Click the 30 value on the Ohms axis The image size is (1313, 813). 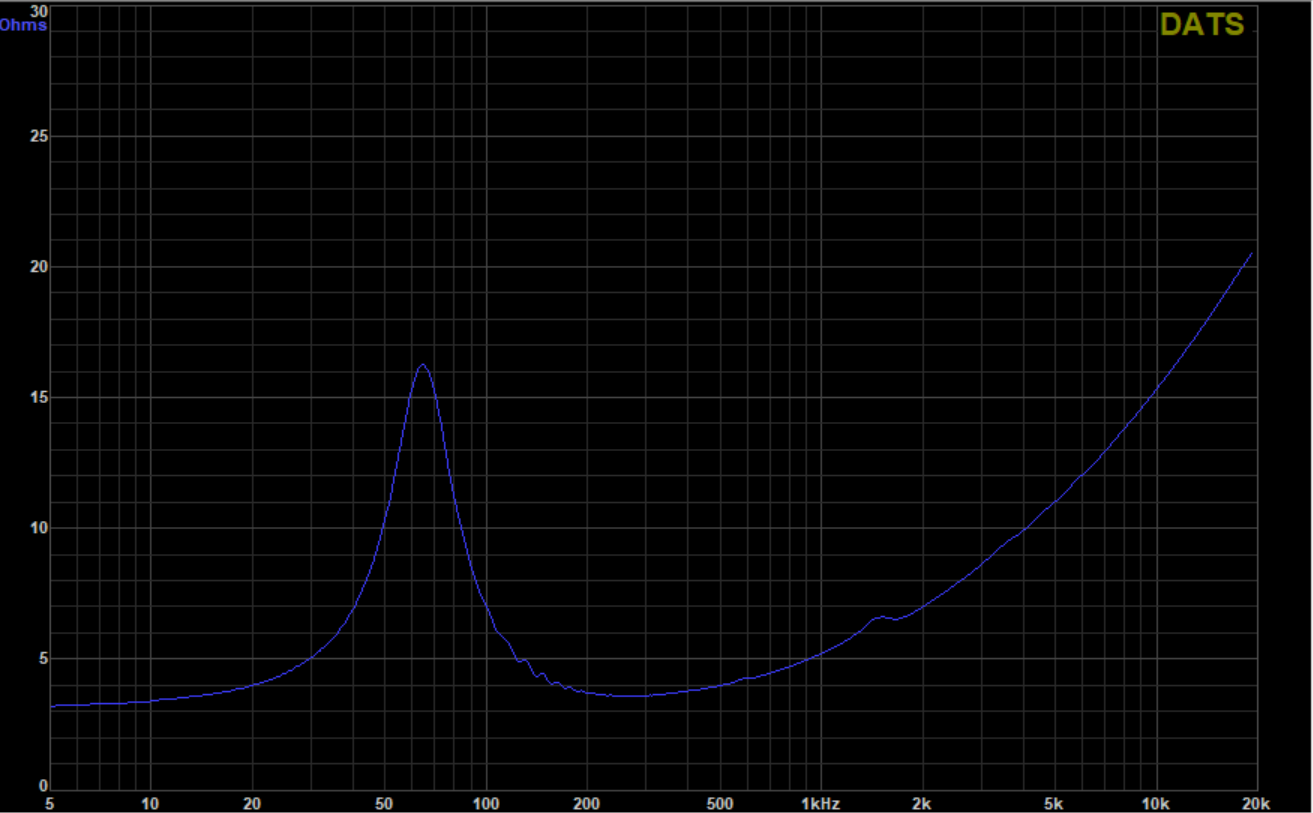click(38, 8)
